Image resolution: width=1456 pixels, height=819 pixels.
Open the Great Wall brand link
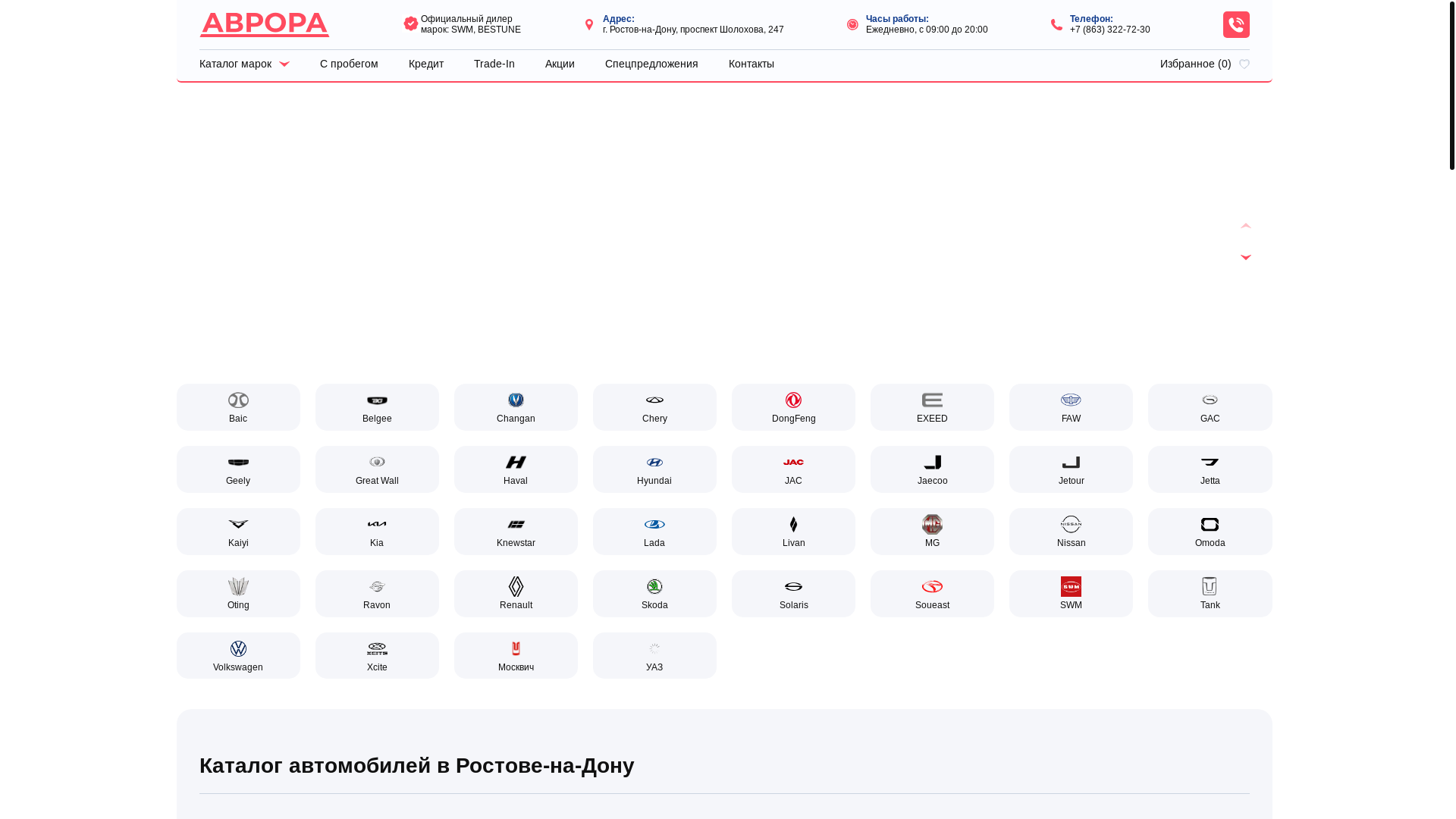(x=377, y=469)
